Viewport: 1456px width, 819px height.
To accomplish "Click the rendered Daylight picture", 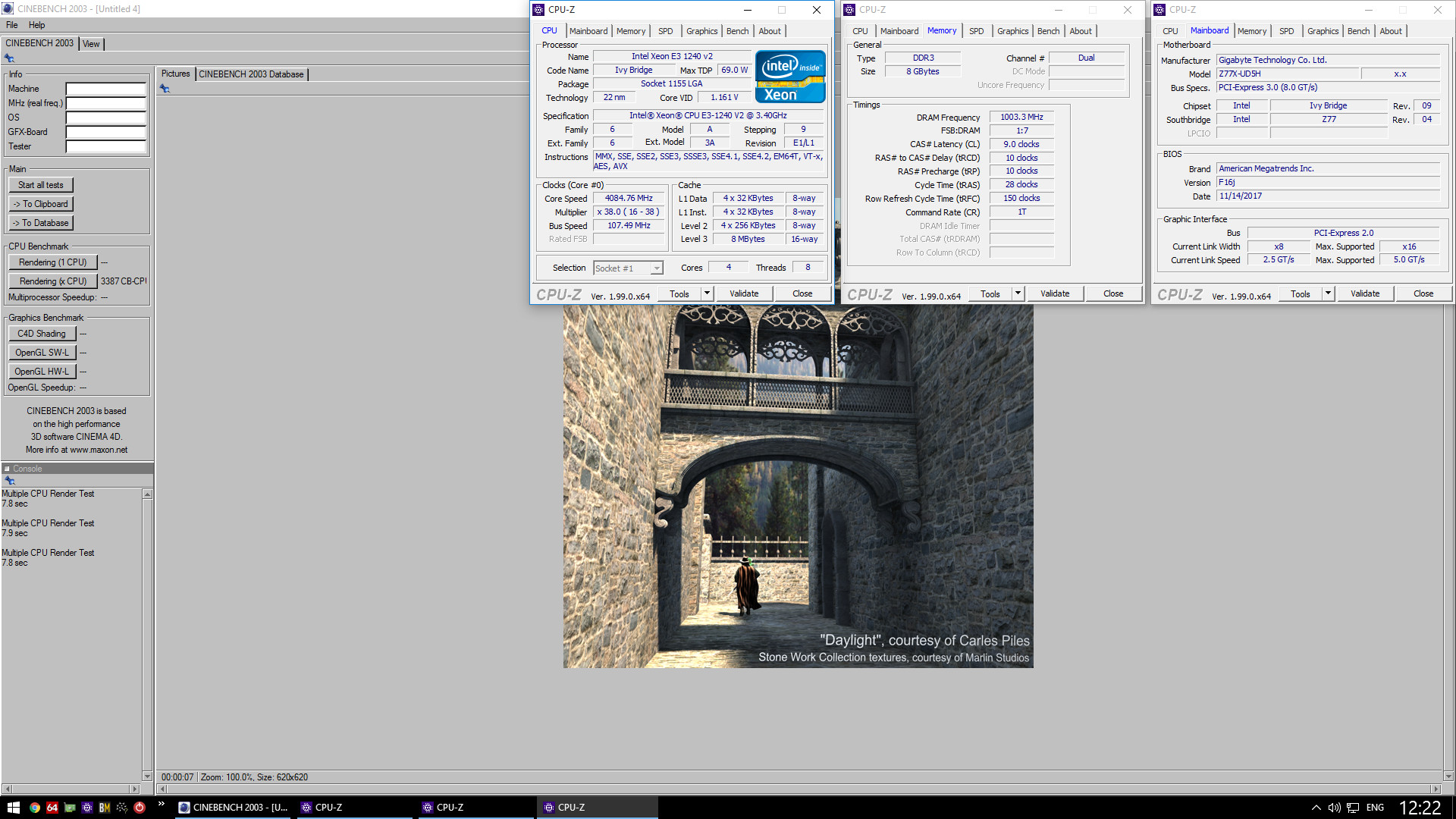I will (798, 486).
